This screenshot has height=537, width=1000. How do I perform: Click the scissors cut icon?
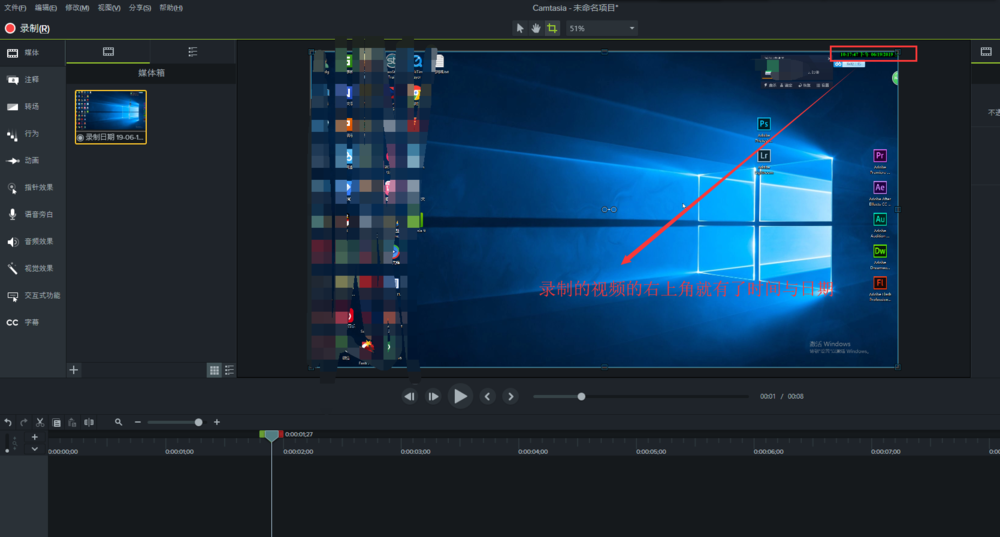point(40,422)
